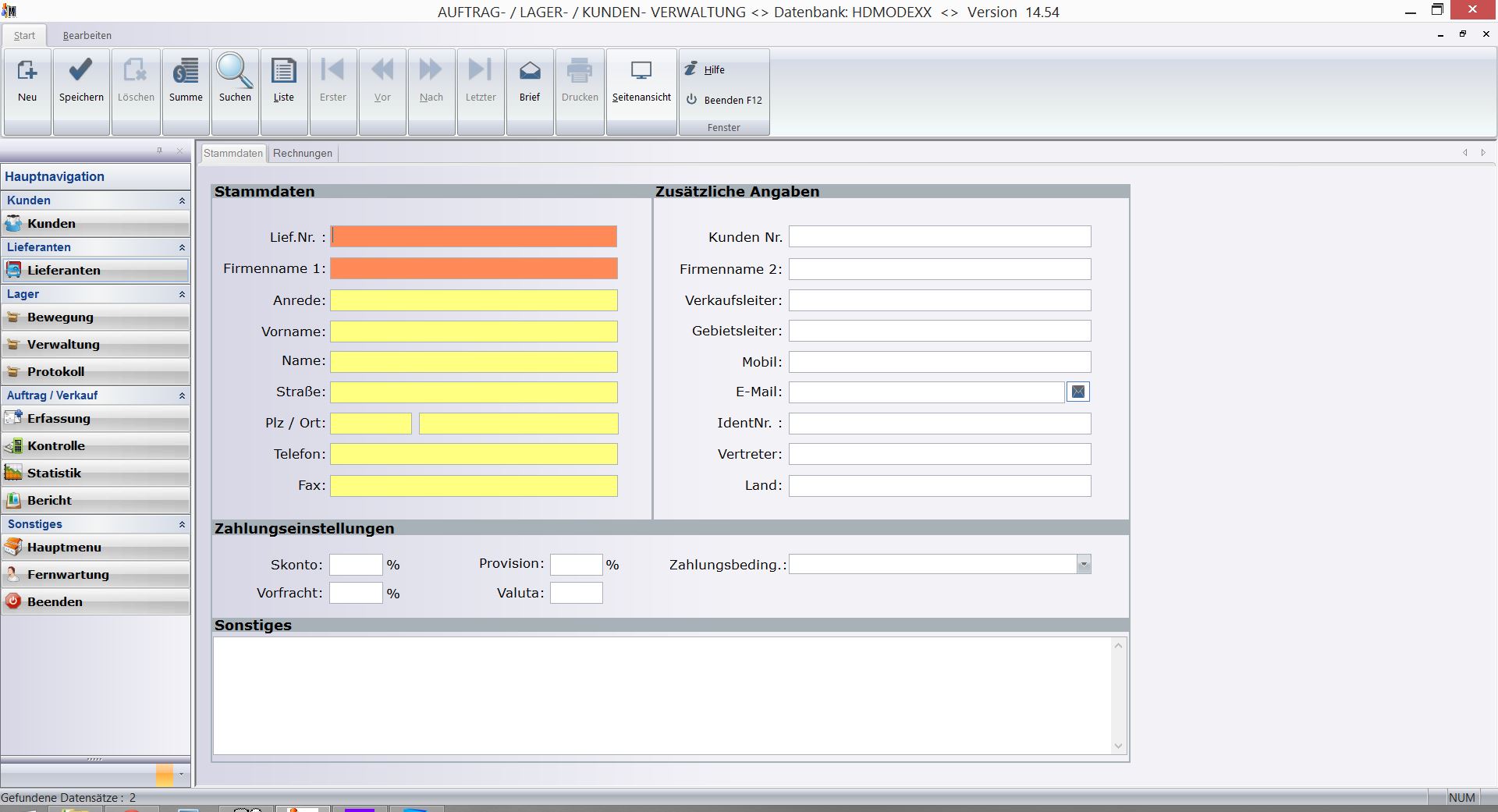Viewport: 1498px width, 812px height.
Task: Open the Brief letter tool
Action: tap(530, 81)
